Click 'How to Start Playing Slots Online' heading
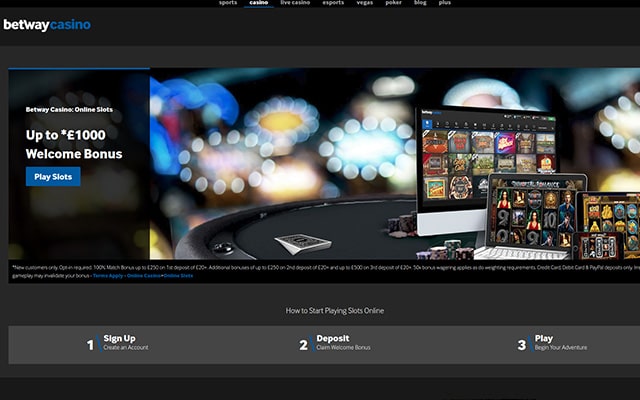 point(335,311)
